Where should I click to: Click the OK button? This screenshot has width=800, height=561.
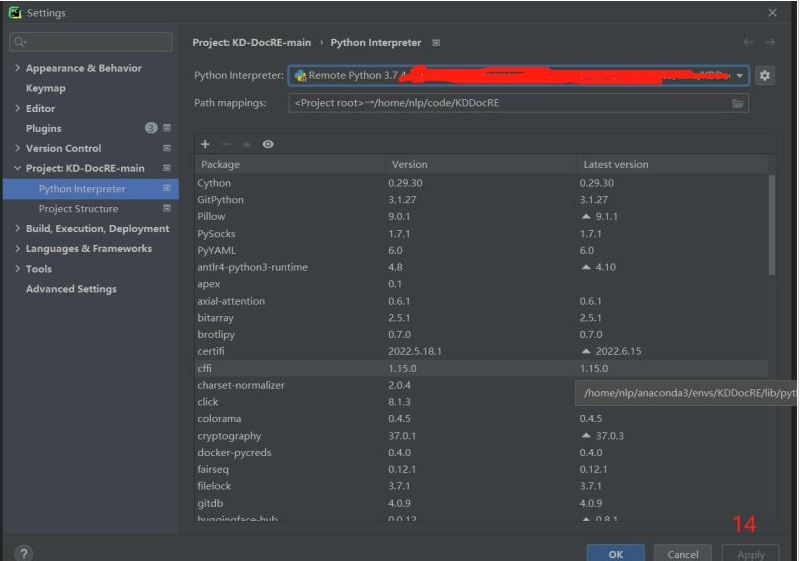pos(615,554)
